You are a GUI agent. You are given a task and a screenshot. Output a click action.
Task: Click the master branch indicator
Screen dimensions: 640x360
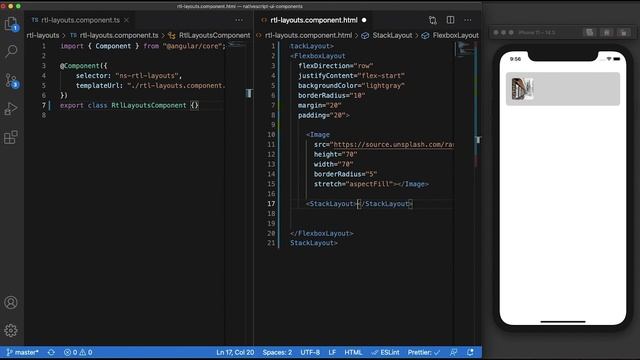pos(23,352)
